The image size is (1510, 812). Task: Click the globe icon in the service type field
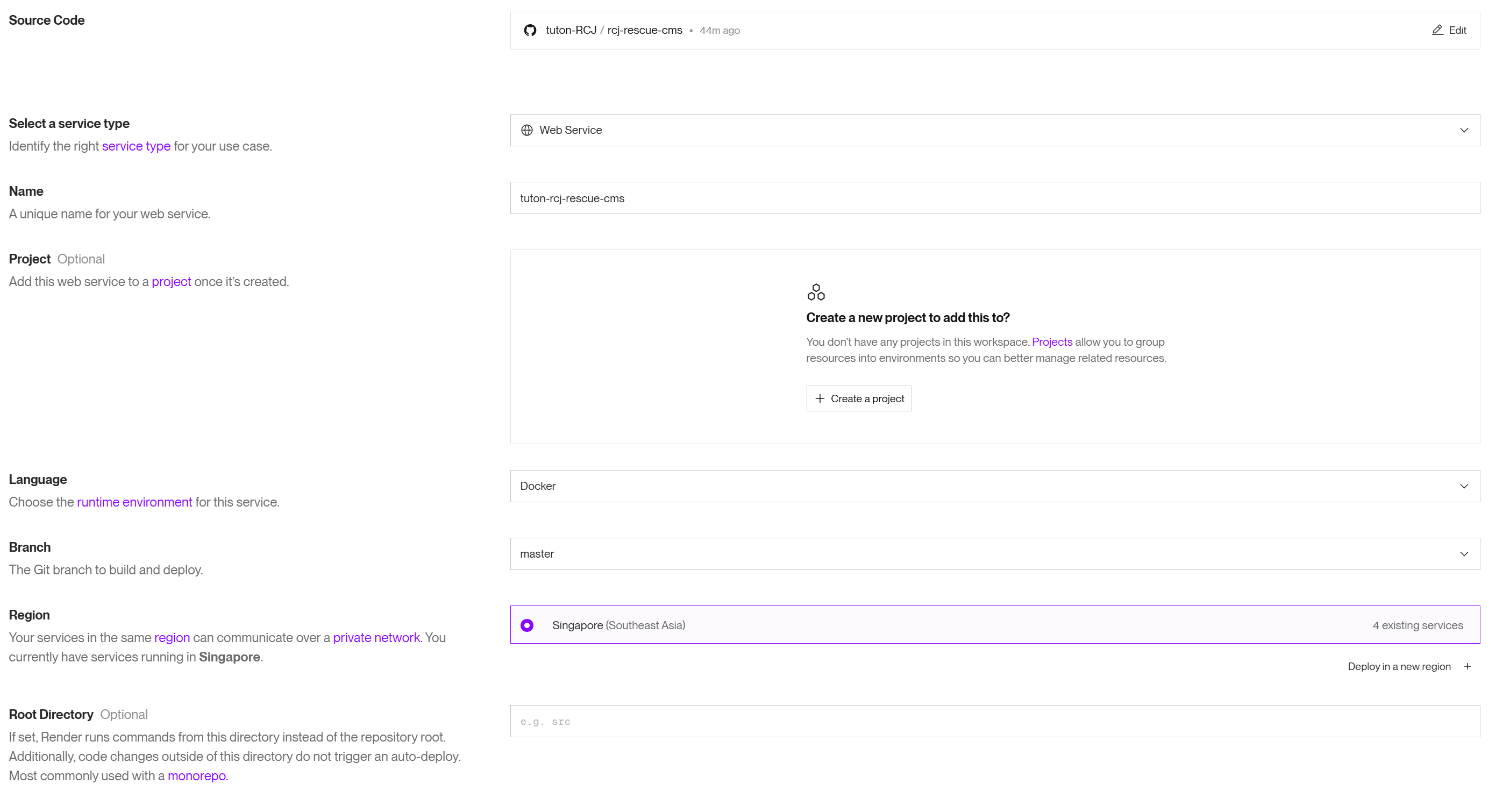(527, 130)
